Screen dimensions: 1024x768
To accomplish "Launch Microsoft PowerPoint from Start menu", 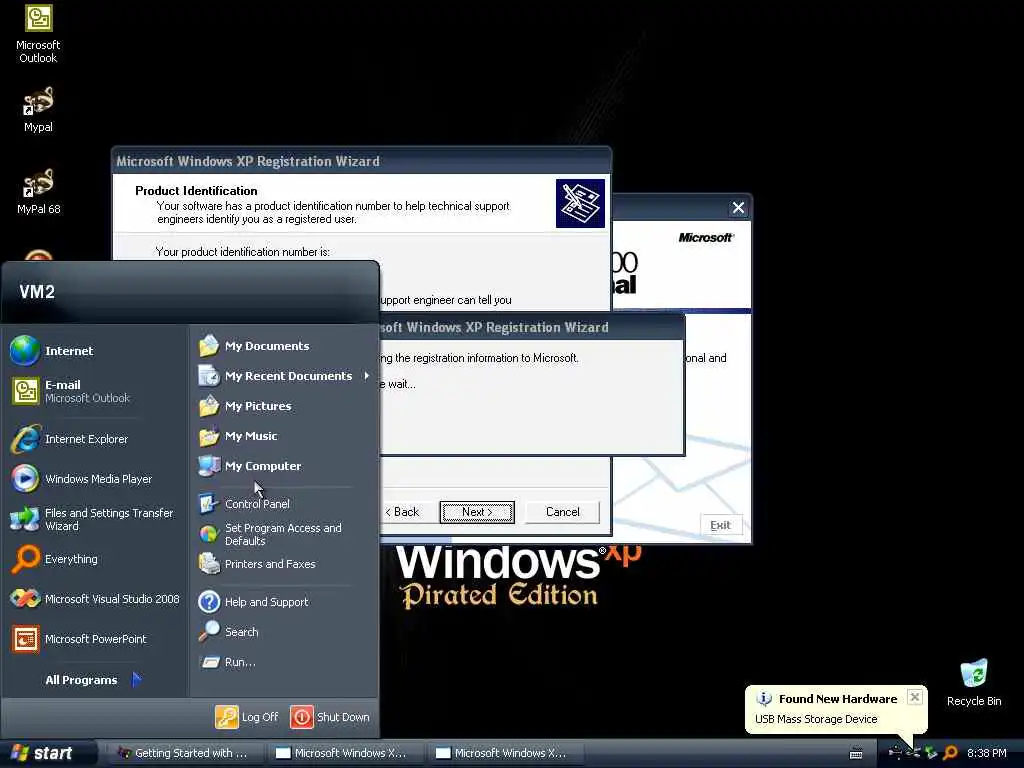I will [x=79, y=639].
